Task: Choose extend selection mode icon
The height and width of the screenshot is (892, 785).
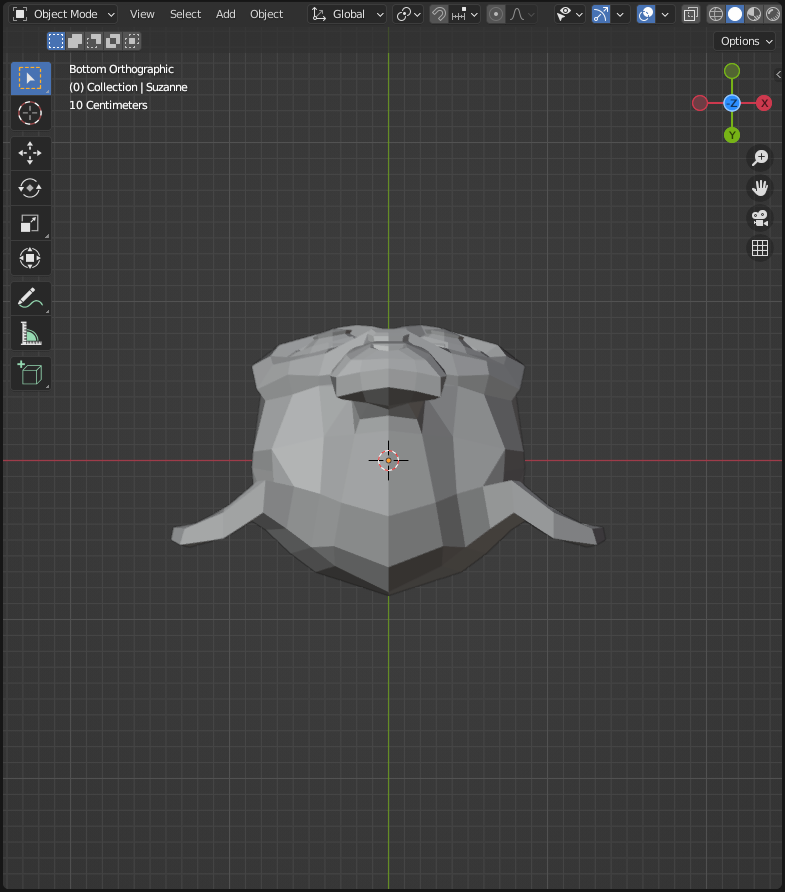Action: click(x=75, y=41)
